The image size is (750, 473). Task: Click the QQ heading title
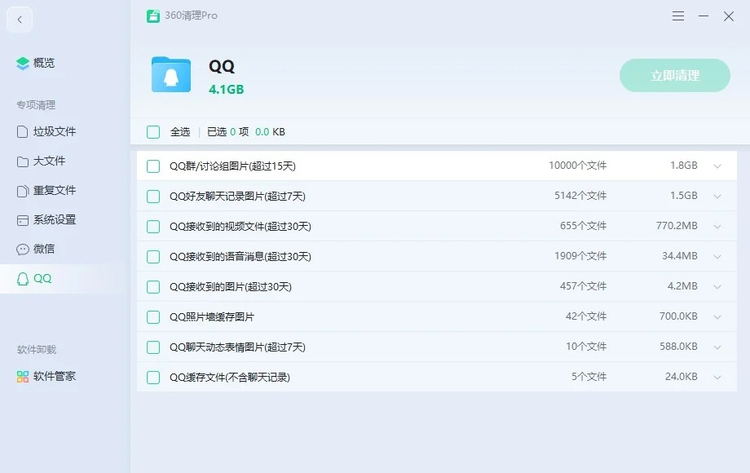pos(221,66)
